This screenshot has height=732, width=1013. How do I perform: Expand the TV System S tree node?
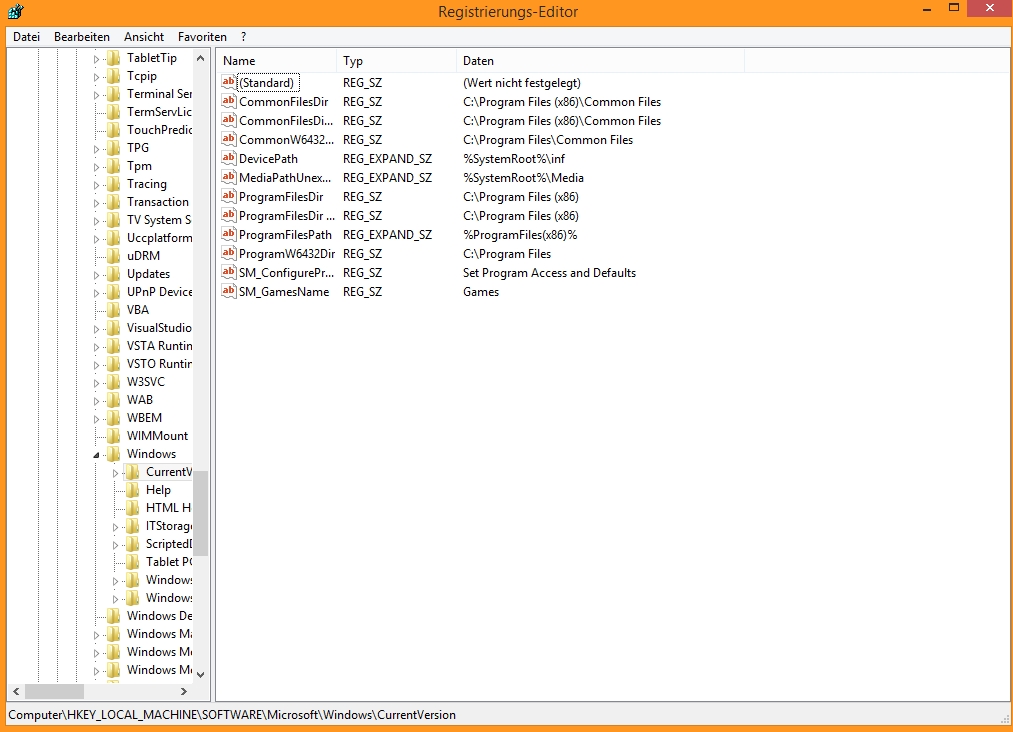[96, 221]
